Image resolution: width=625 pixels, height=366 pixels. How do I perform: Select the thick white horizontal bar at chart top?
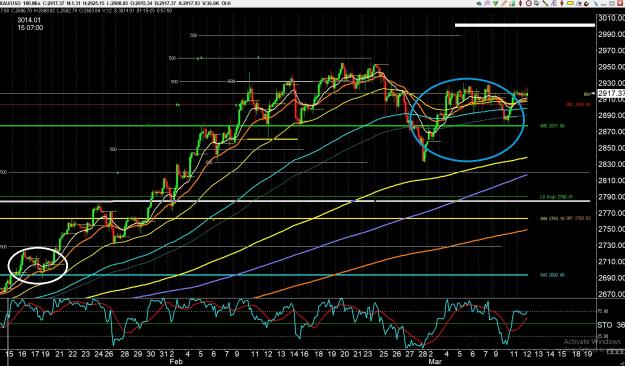525,25
